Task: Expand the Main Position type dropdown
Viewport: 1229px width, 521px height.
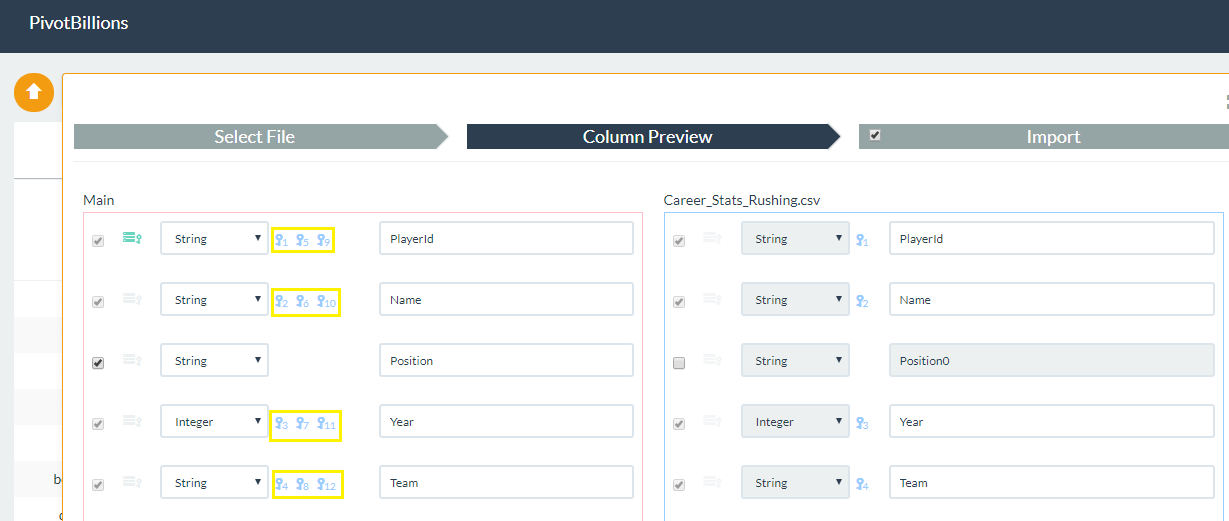Action: [x=214, y=361]
